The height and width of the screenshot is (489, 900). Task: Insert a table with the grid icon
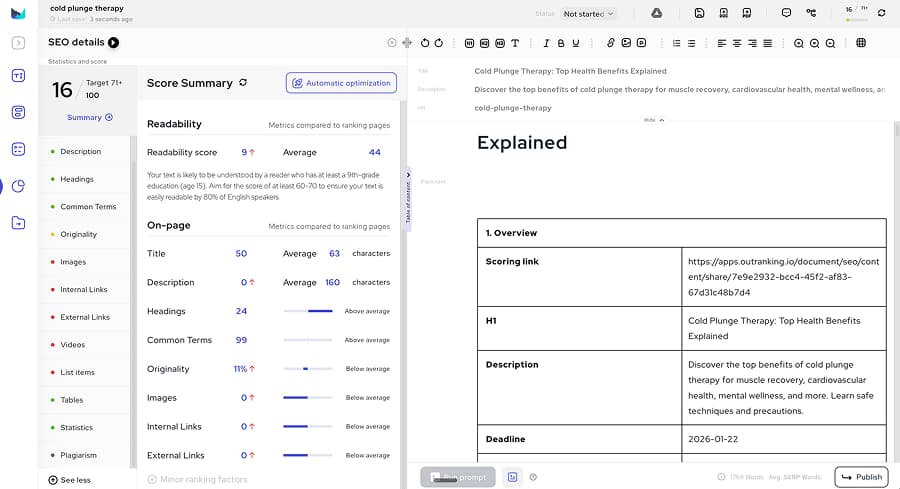click(861, 43)
